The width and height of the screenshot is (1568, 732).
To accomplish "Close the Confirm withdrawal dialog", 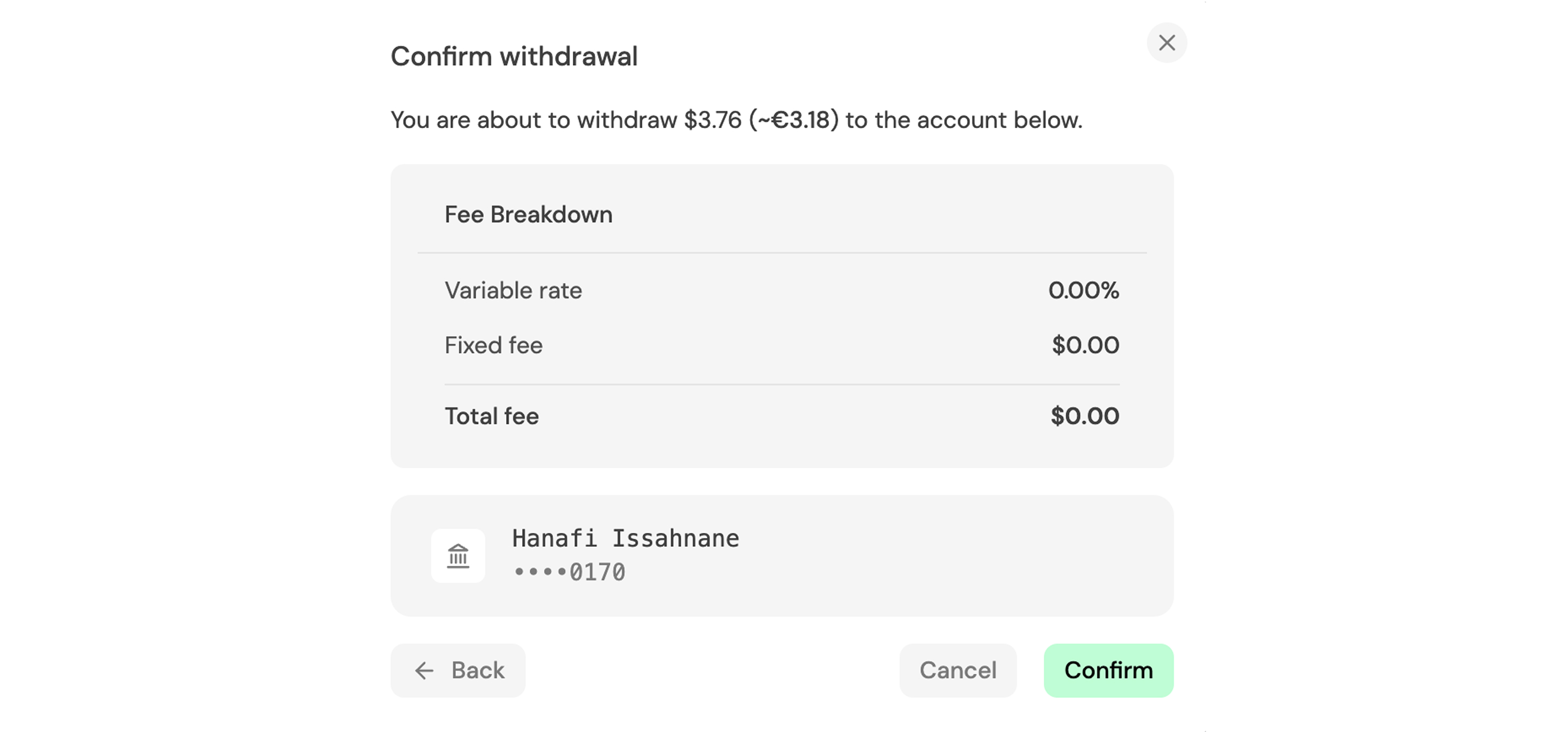I will tap(1167, 43).
